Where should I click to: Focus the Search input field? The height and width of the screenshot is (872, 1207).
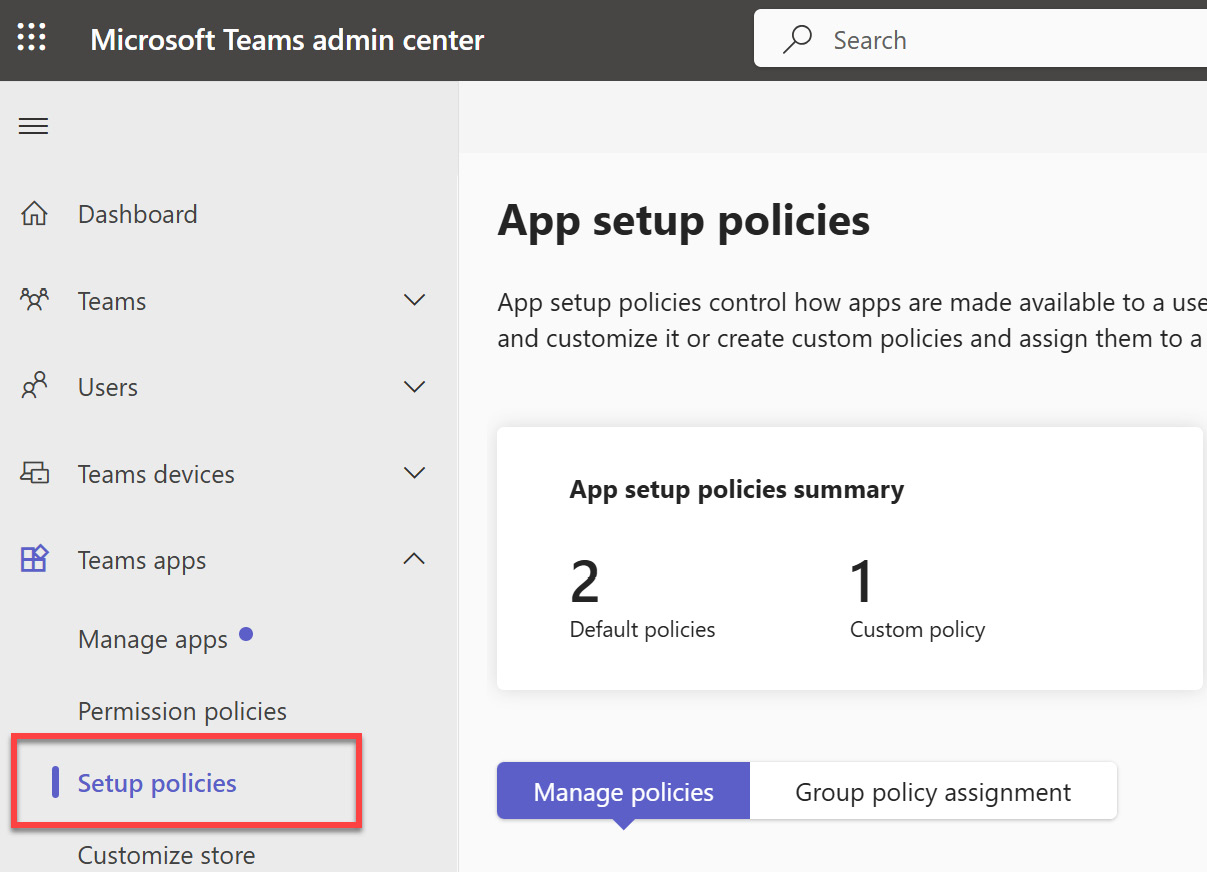tap(980, 40)
